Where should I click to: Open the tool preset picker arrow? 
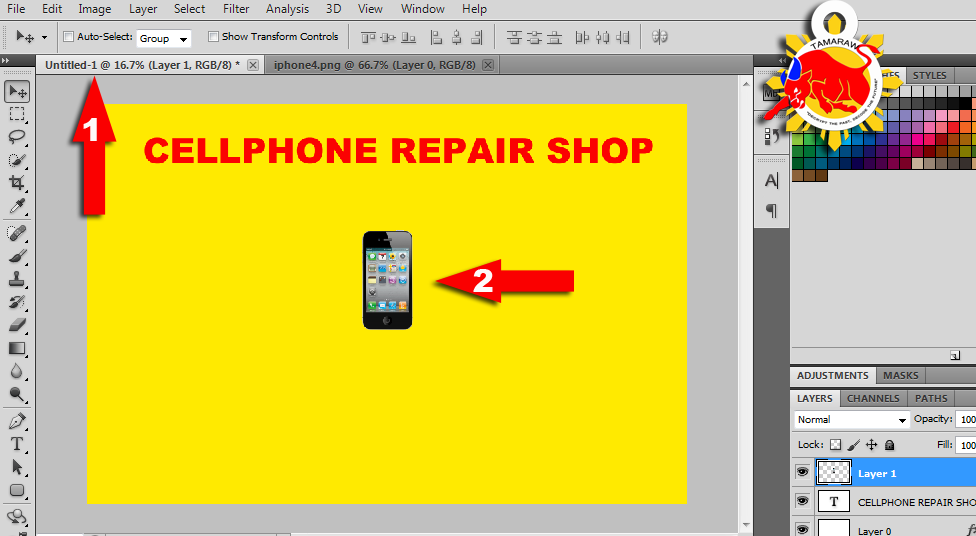(x=44, y=38)
